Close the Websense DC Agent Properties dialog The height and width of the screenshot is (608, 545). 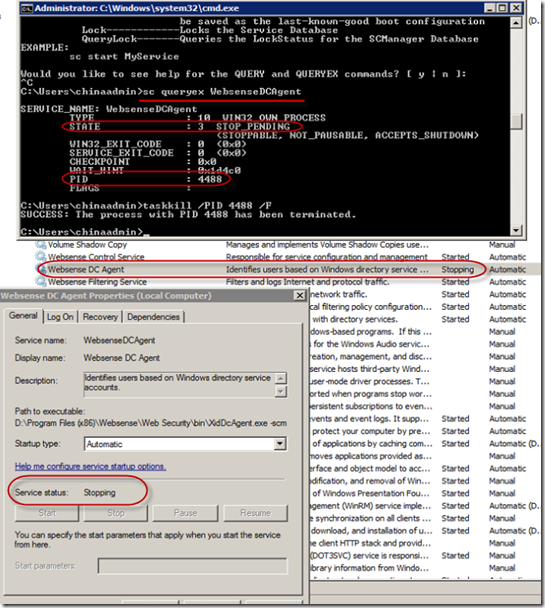point(300,295)
